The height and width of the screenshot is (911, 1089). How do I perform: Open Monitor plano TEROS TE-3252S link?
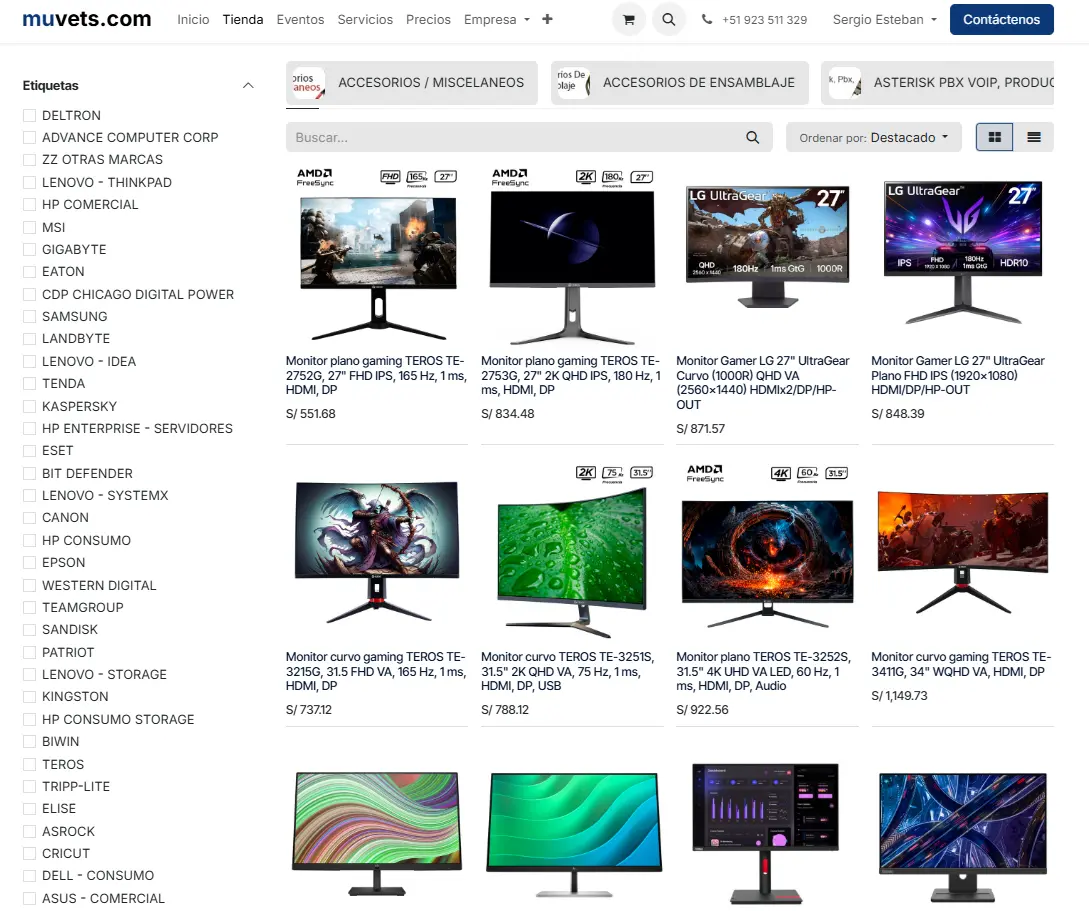pyautogui.click(x=763, y=671)
